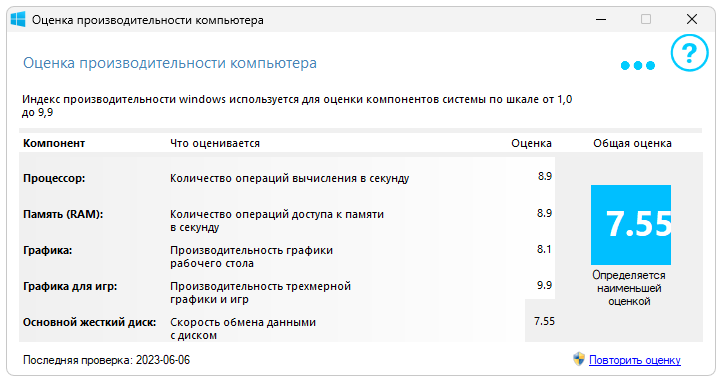
Task: Click the Общая оценка column header
Action: click(632, 143)
